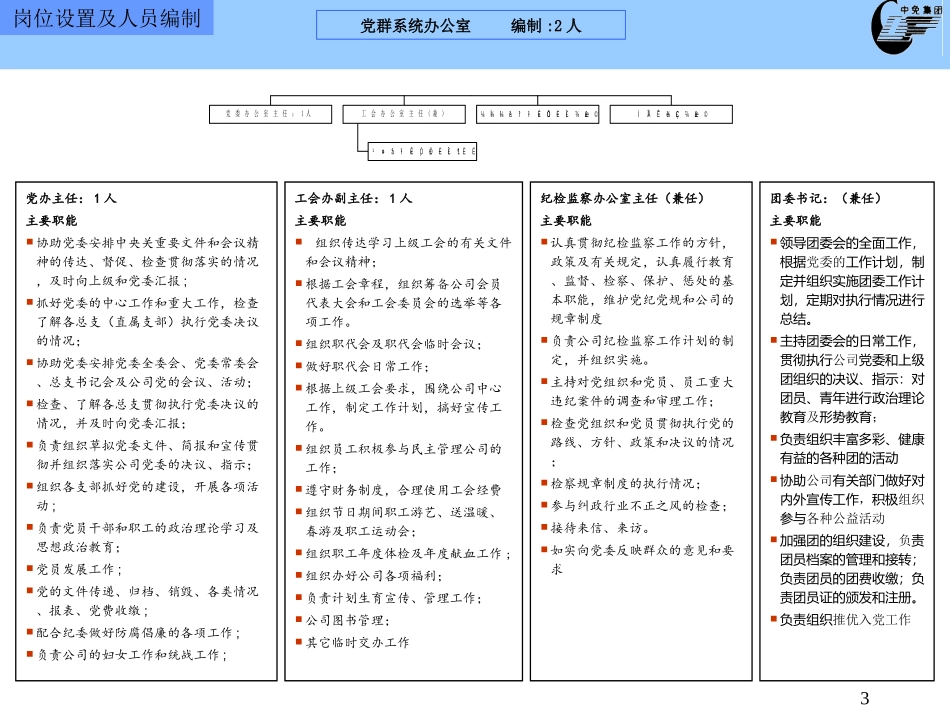Click 主要职能 under 工会办副主任

321,221
